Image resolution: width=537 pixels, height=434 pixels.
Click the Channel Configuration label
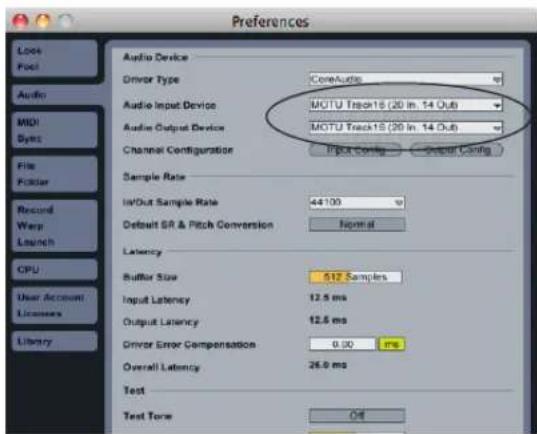tap(178, 150)
